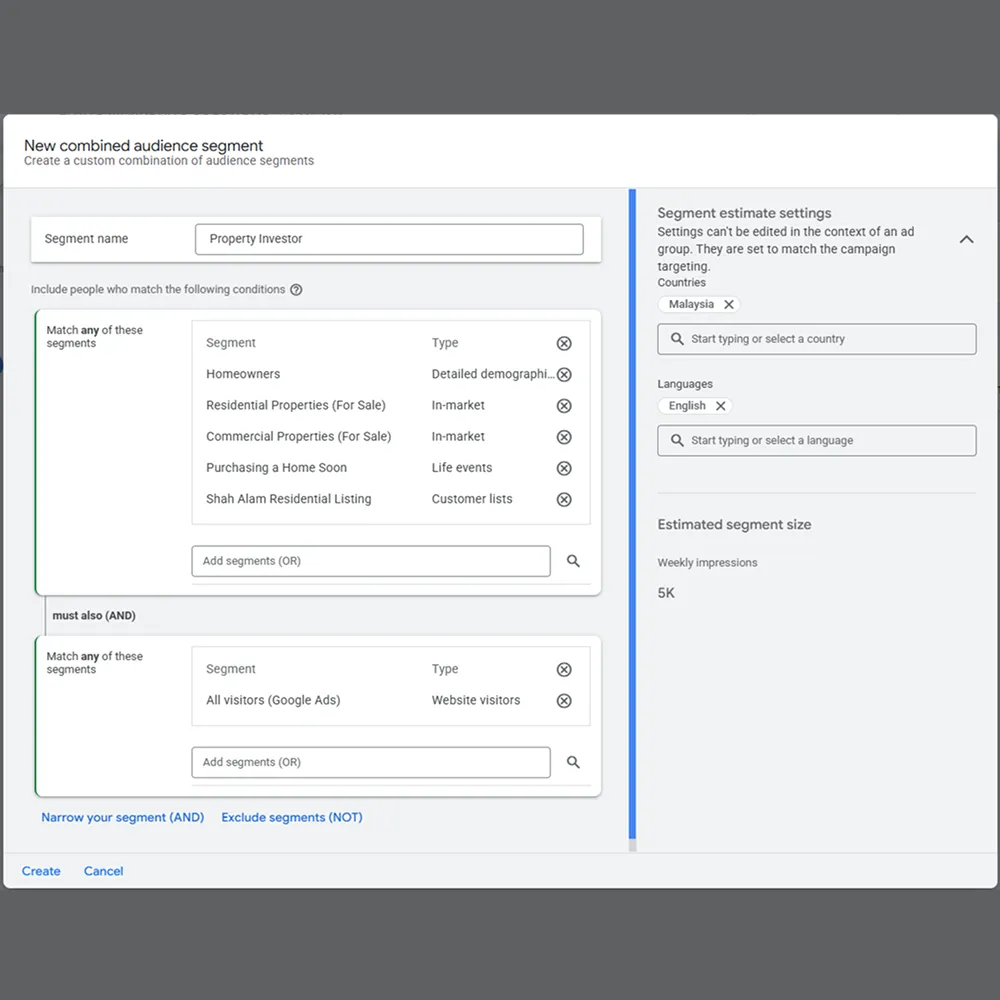Focus second Add segments (OR) field

(x=371, y=762)
